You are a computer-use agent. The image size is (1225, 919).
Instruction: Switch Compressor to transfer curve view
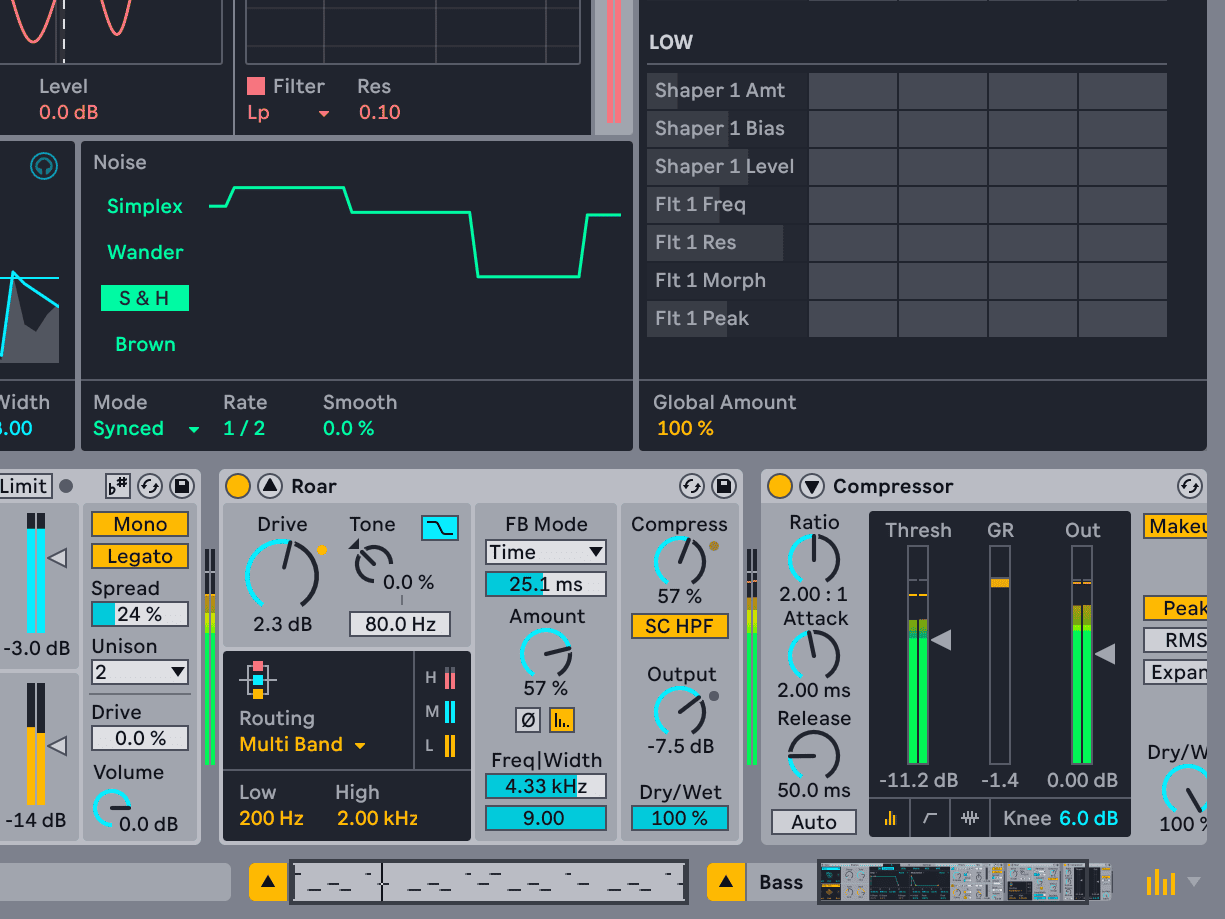(x=930, y=819)
